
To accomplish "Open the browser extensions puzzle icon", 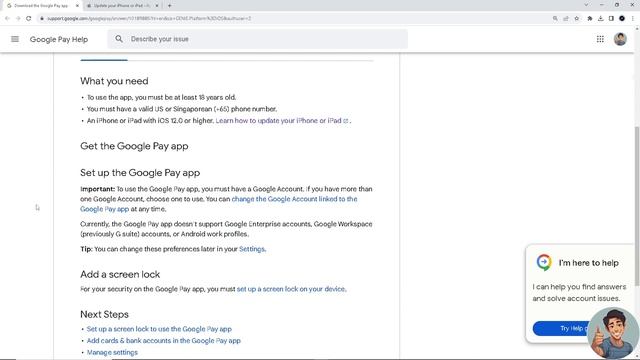I will click(590, 18).
